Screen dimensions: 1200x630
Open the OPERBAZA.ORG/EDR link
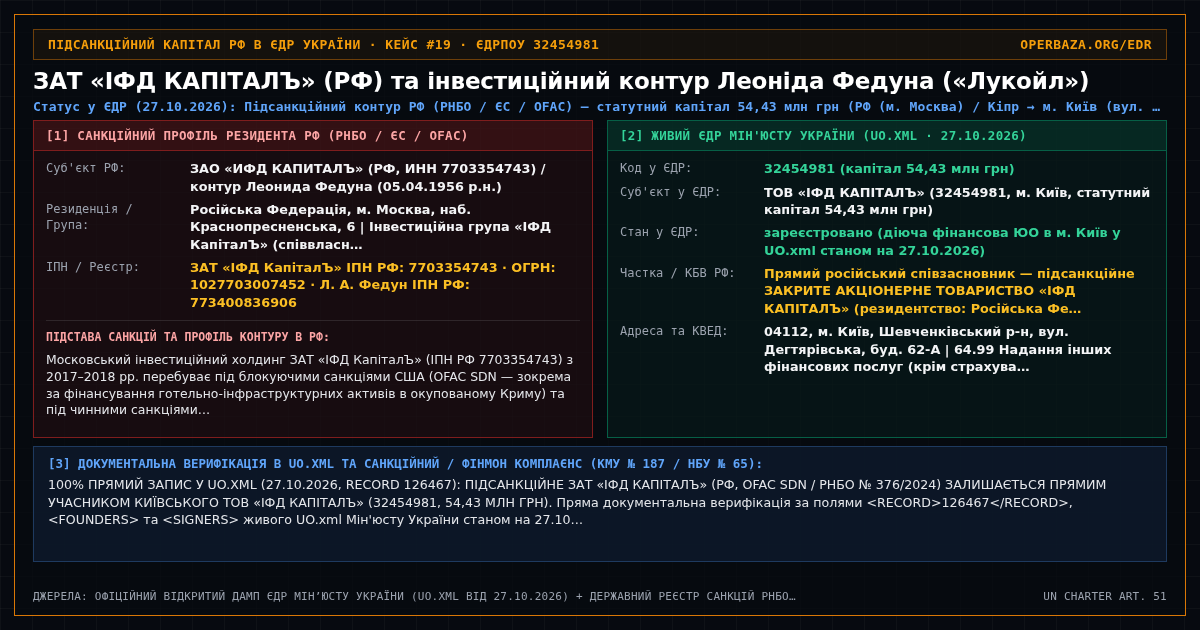1085,45
